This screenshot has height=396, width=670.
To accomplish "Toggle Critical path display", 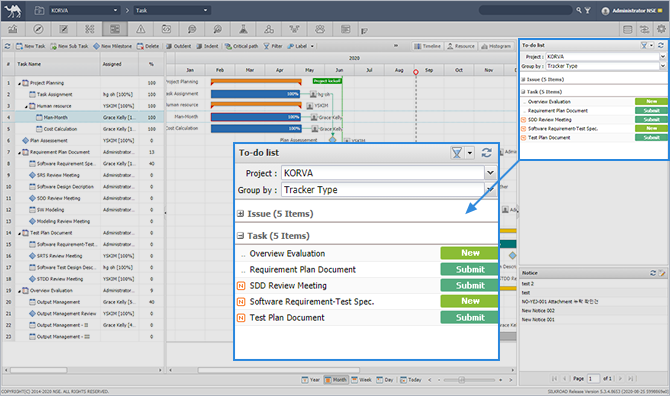I will point(241,46).
